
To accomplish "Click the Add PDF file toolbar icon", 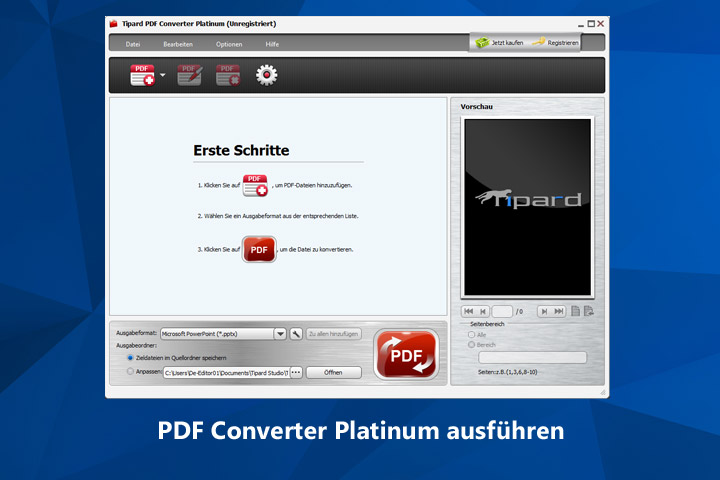I will (x=142, y=75).
